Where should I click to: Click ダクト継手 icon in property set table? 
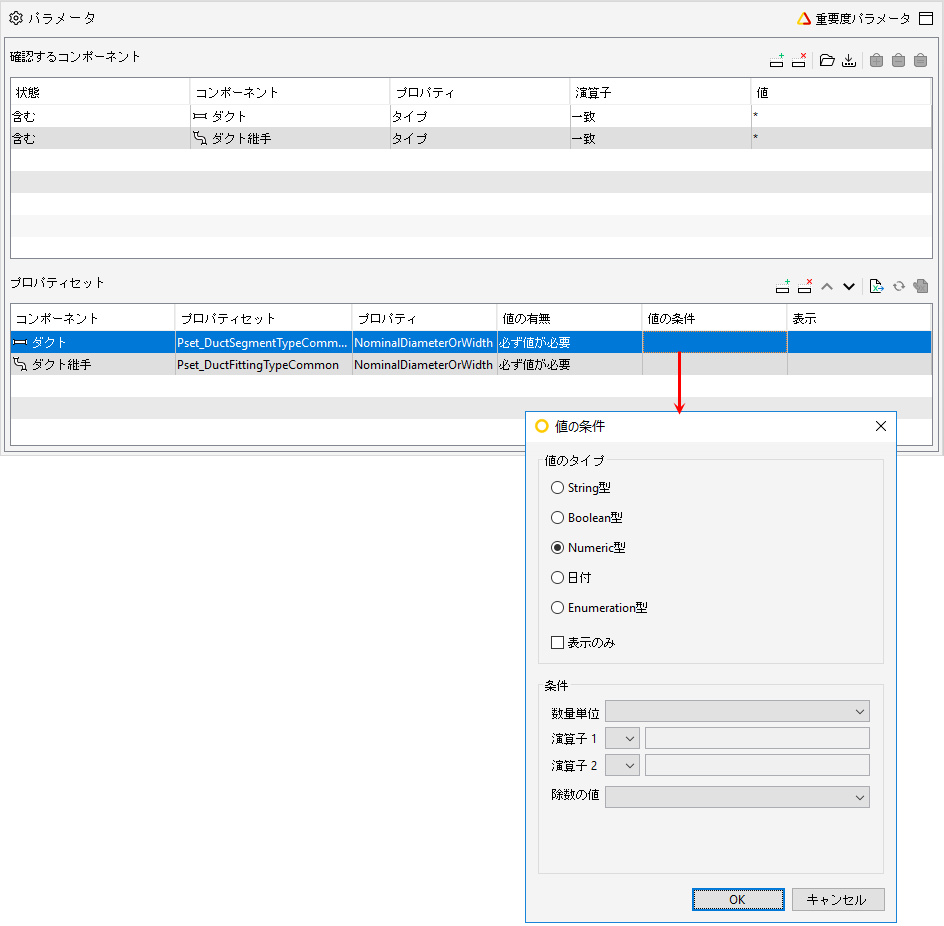pyautogui.click(x=20, y=364)
